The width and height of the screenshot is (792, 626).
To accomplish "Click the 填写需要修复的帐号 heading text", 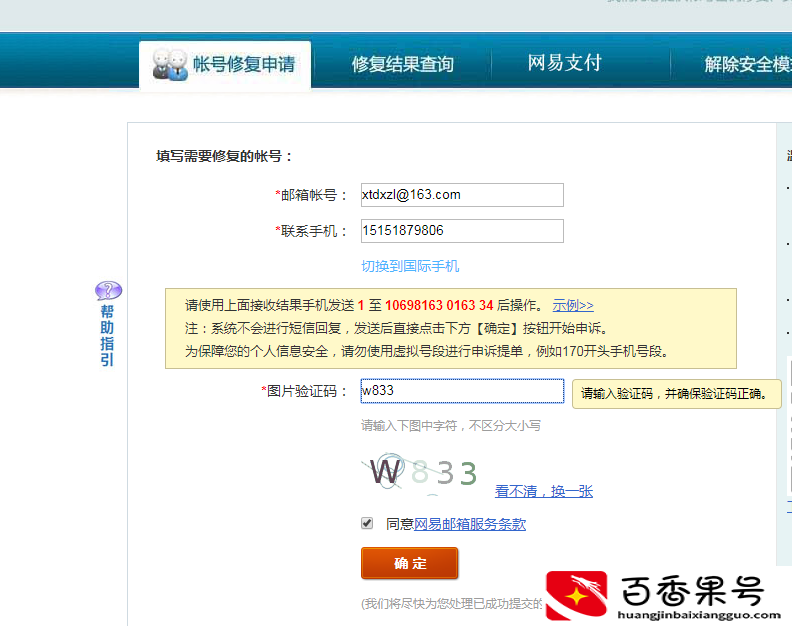I will [x=224, y=156].
